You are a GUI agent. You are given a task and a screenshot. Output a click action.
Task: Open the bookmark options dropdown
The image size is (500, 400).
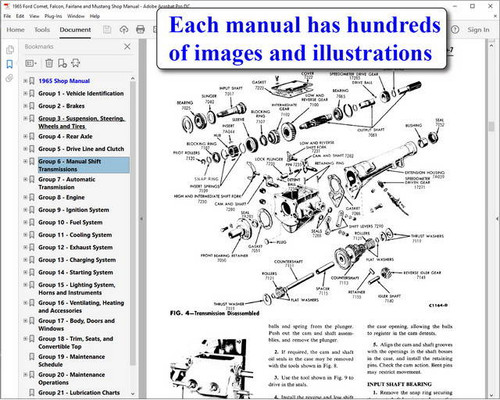(31, 63)
